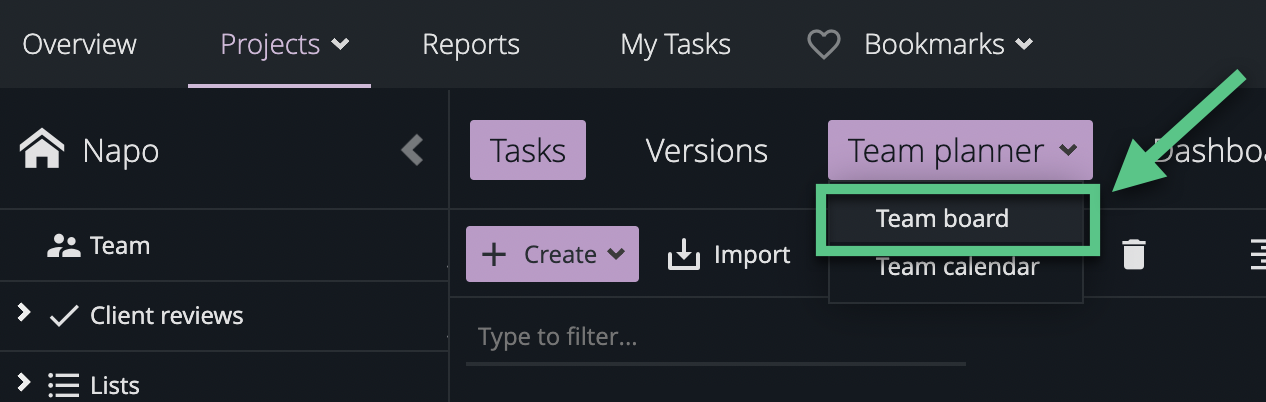Click the people icon beside Team
The image size is (1266, 402).
point(63,246)
